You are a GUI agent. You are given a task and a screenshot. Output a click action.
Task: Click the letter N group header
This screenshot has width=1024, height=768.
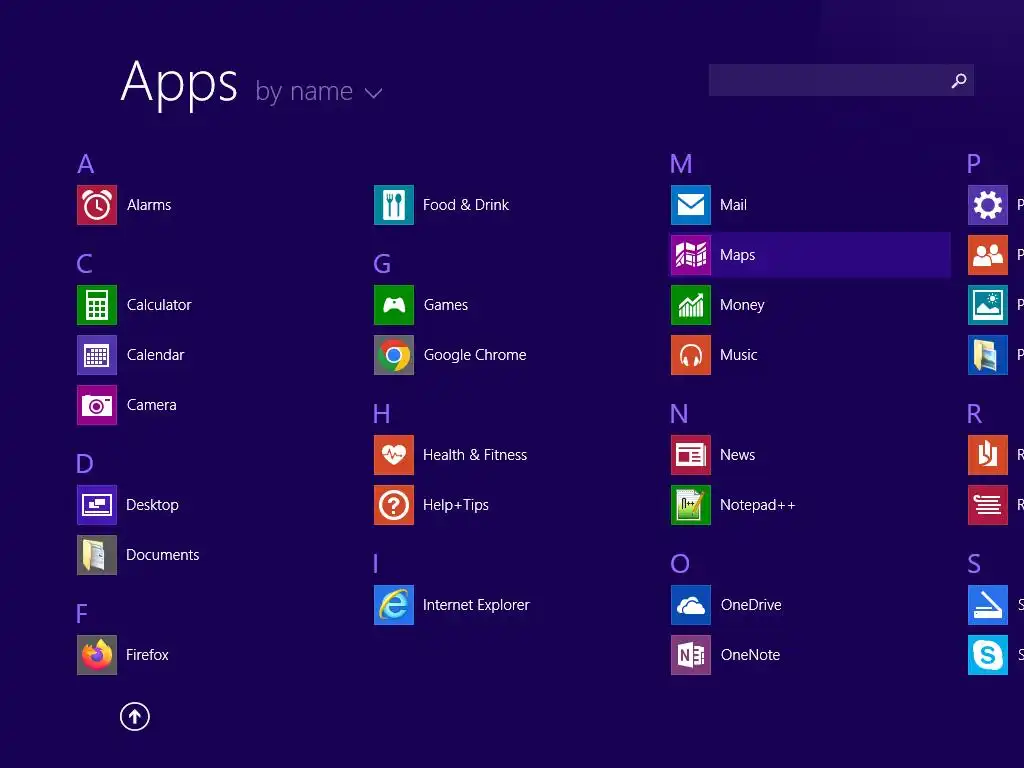tap(679, 413)
